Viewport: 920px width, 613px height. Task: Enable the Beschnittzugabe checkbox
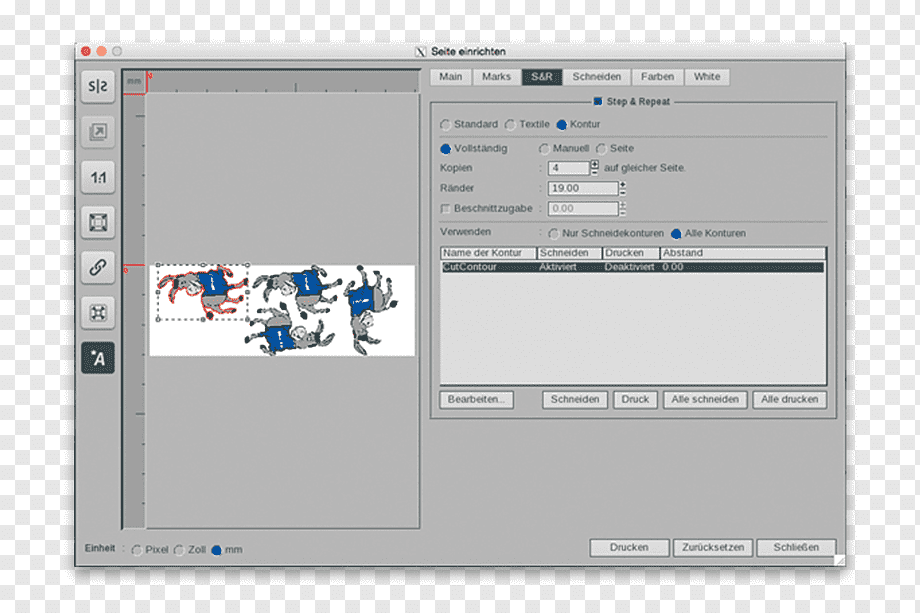pos(445,209)
